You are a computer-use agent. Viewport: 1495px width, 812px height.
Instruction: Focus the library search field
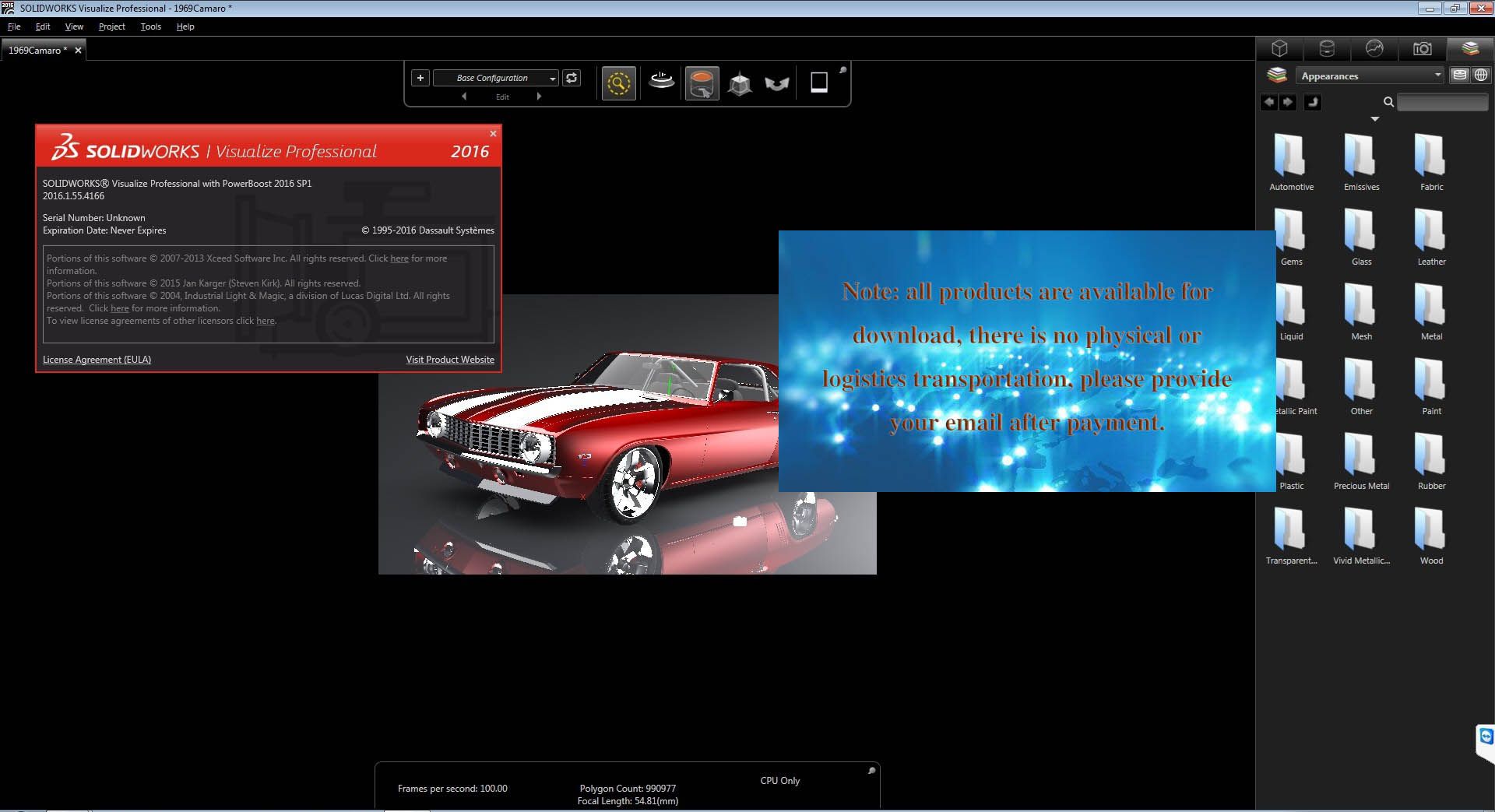click(x=1443, y=102)
